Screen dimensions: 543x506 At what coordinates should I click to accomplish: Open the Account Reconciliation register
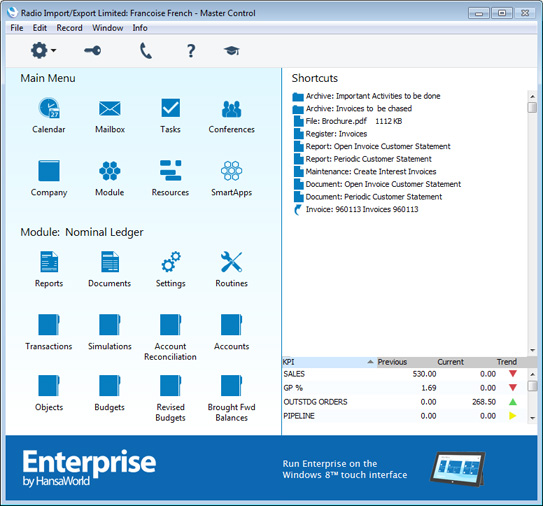coord(170,325)
